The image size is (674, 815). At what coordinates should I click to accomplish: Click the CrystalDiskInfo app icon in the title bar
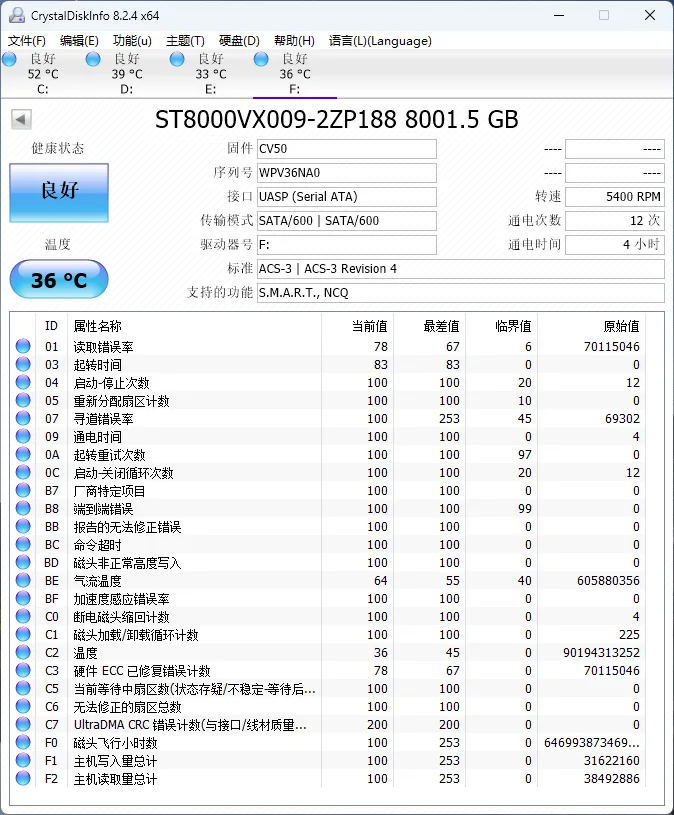coord(17,15)
